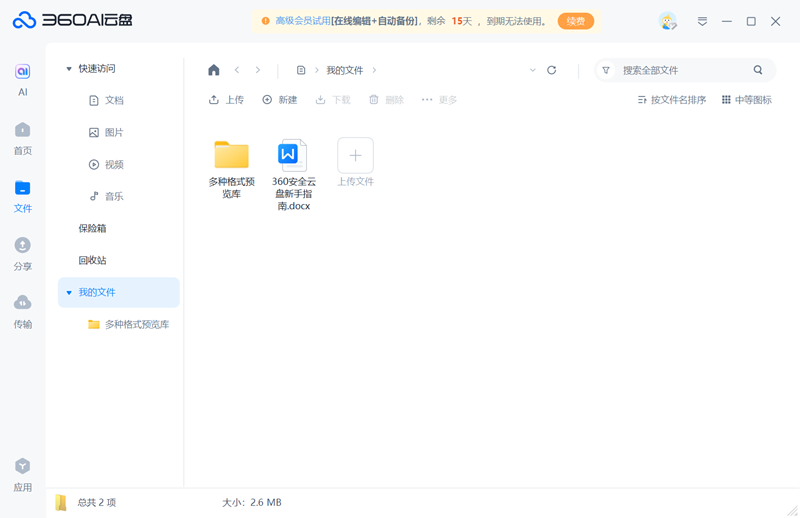
Task: Switch view via 中等图标 button
Action: pyautogui.click(x=746, y=100)
